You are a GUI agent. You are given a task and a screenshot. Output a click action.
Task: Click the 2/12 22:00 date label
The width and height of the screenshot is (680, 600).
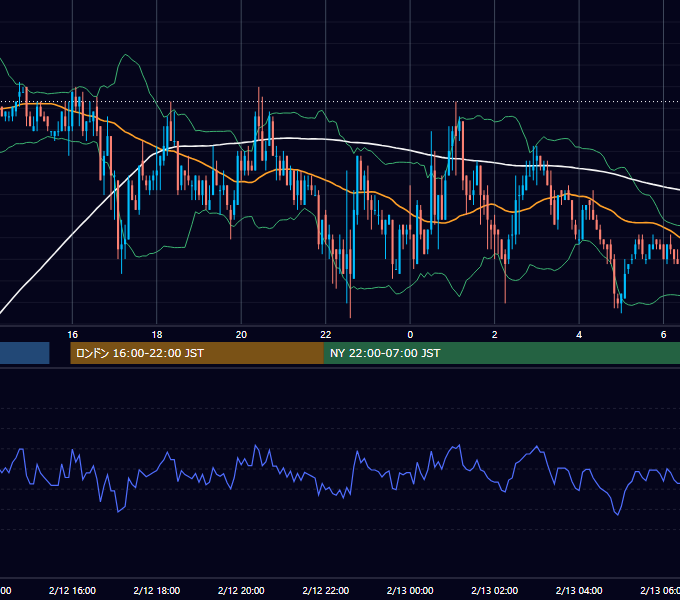[326, 590]
